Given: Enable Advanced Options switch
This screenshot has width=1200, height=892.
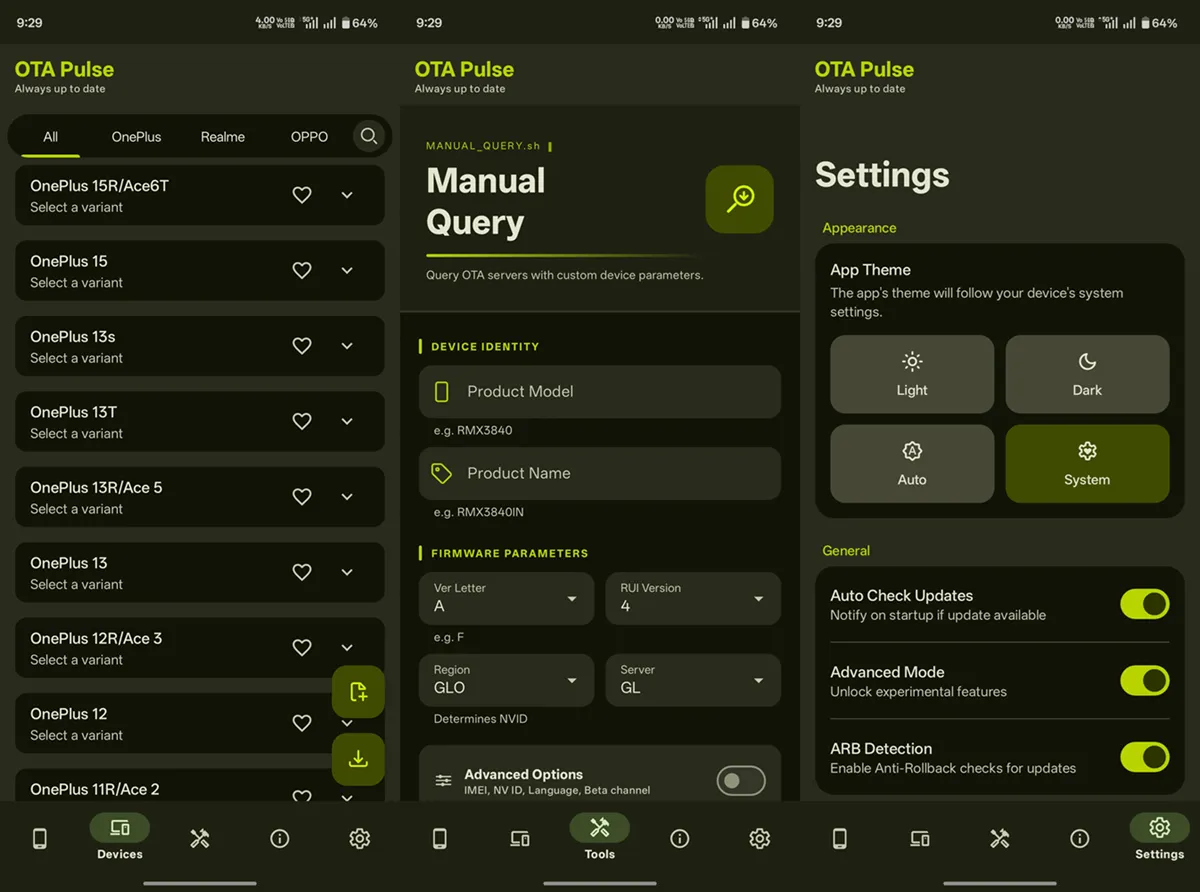Looking at the screenshot, I should pyautogui.click(x=741, y=781).
